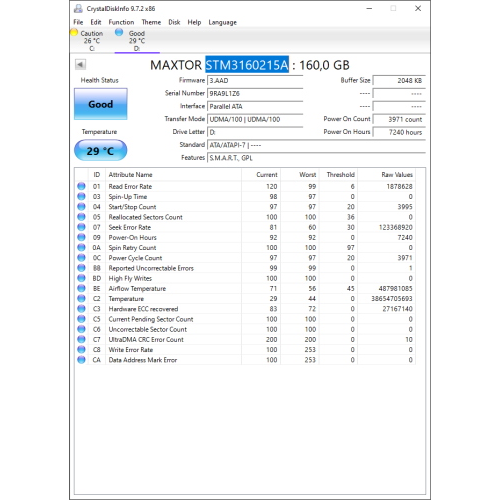This screenshot has height=500, width=500.
Task: Click status dot of Temperature C2 row
Action: click(x=81, y=299)
